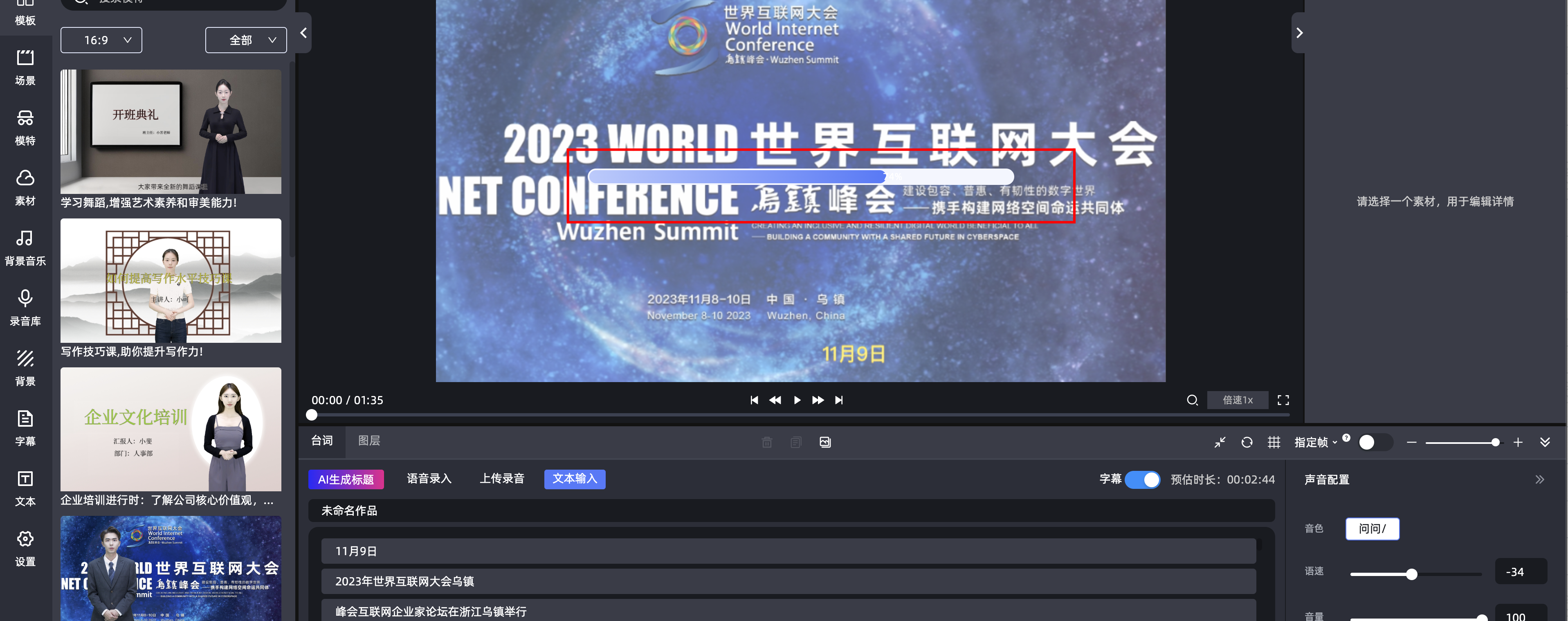Click the rewind button

point(775,400)
